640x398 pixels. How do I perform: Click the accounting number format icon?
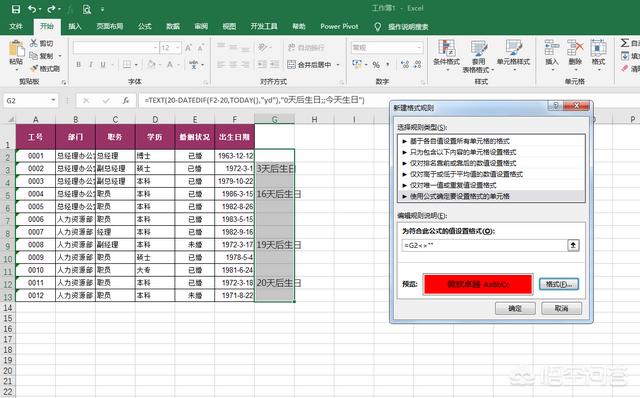pyautogui.click(x=357, y=64)
